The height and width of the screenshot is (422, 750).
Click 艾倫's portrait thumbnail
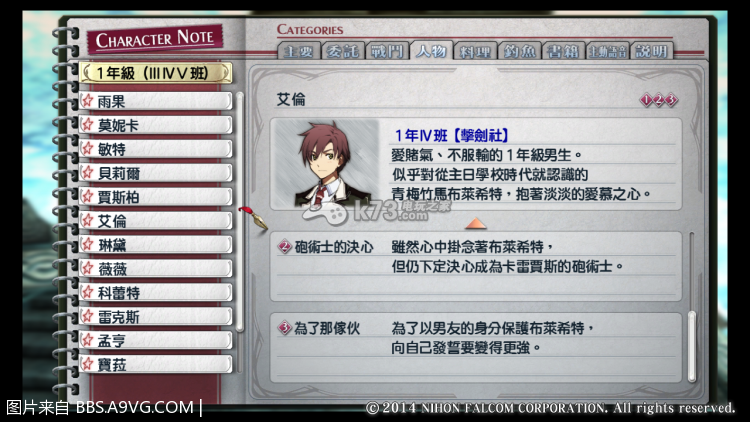(x=327, y=164)
